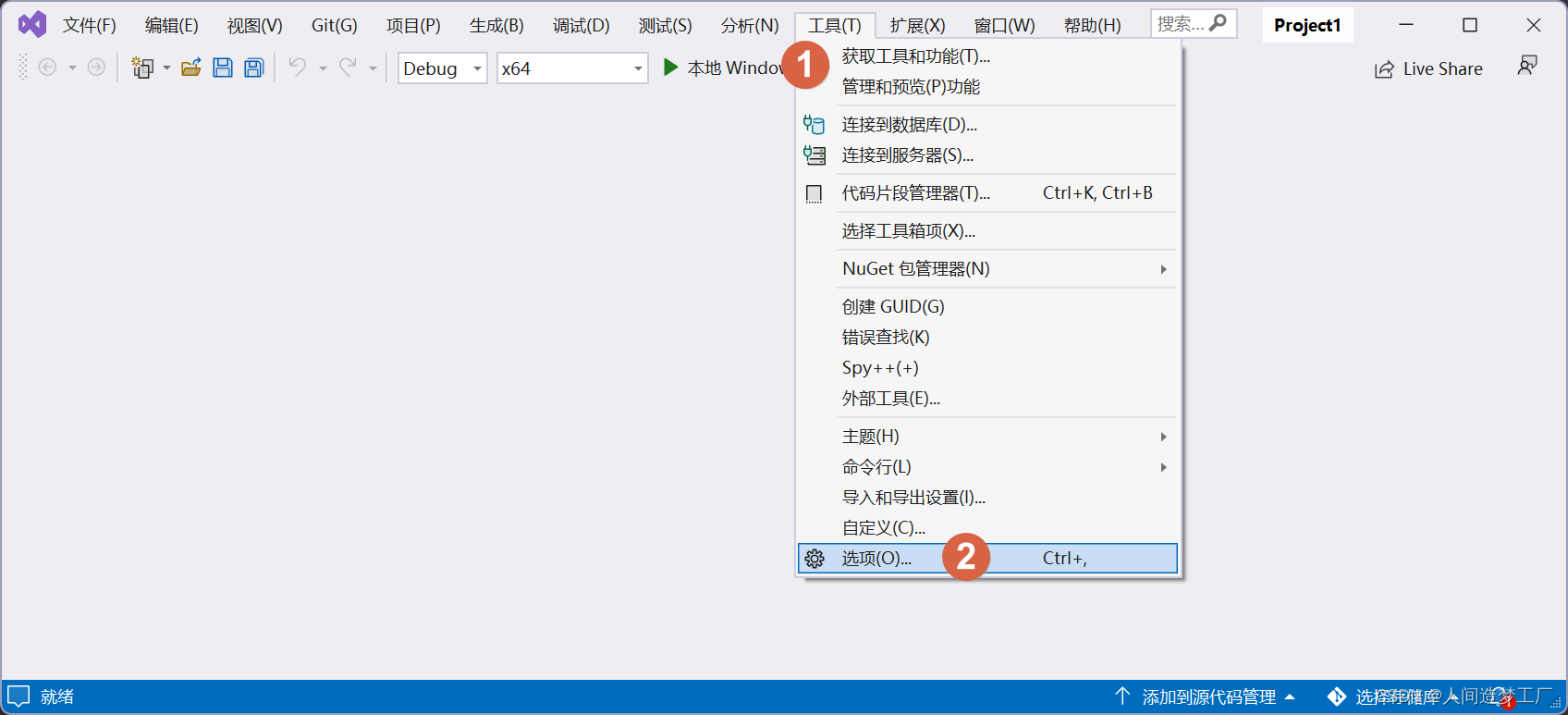Open the 生成(B) menu
This screenshot has height=715, width=1568.
[496, 26]
